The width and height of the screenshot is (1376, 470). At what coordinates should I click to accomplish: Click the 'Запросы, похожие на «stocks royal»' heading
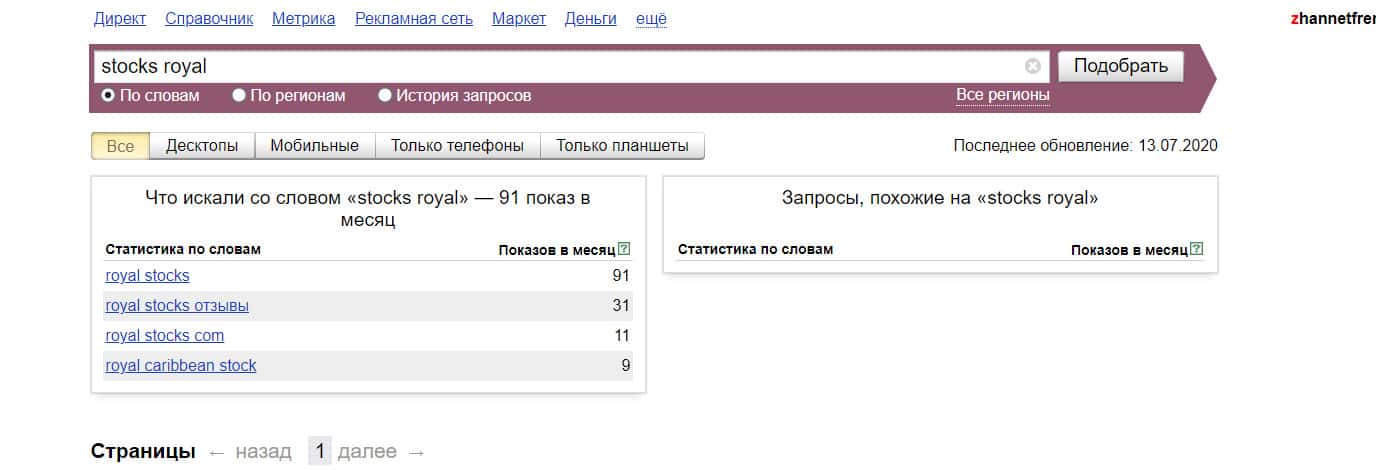(x=940, y=198)
